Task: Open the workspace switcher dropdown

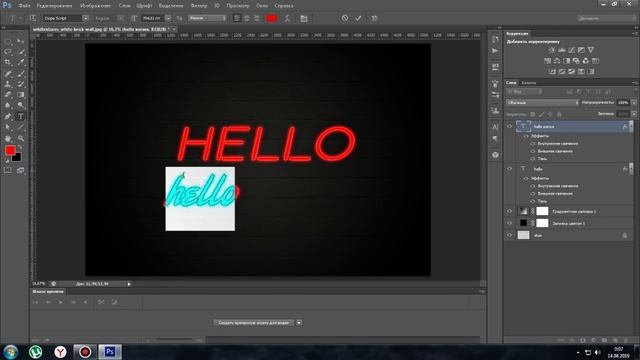Action: click(x=606, y=18)
